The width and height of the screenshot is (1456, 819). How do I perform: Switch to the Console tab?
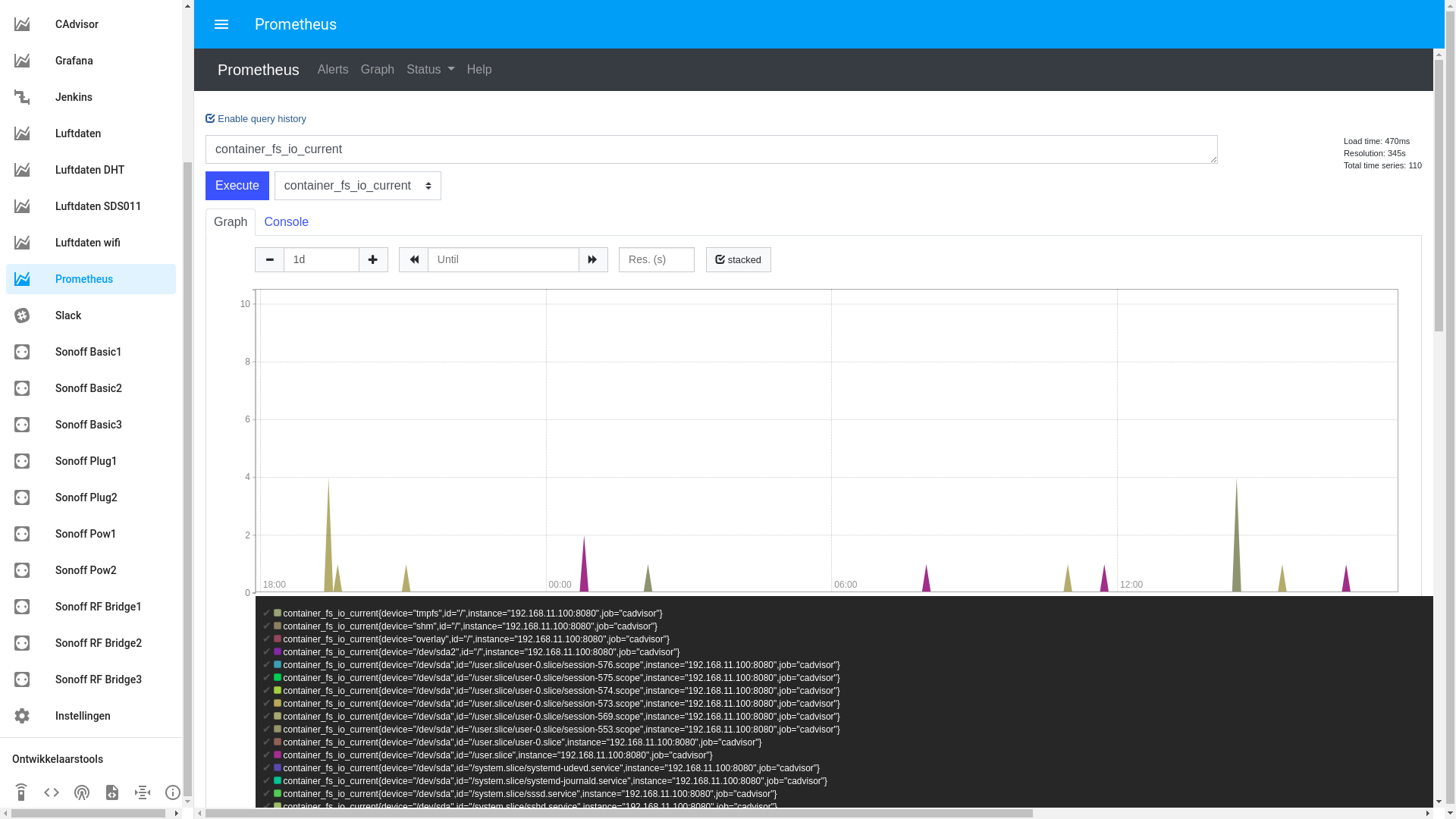(x=286, y=222)
